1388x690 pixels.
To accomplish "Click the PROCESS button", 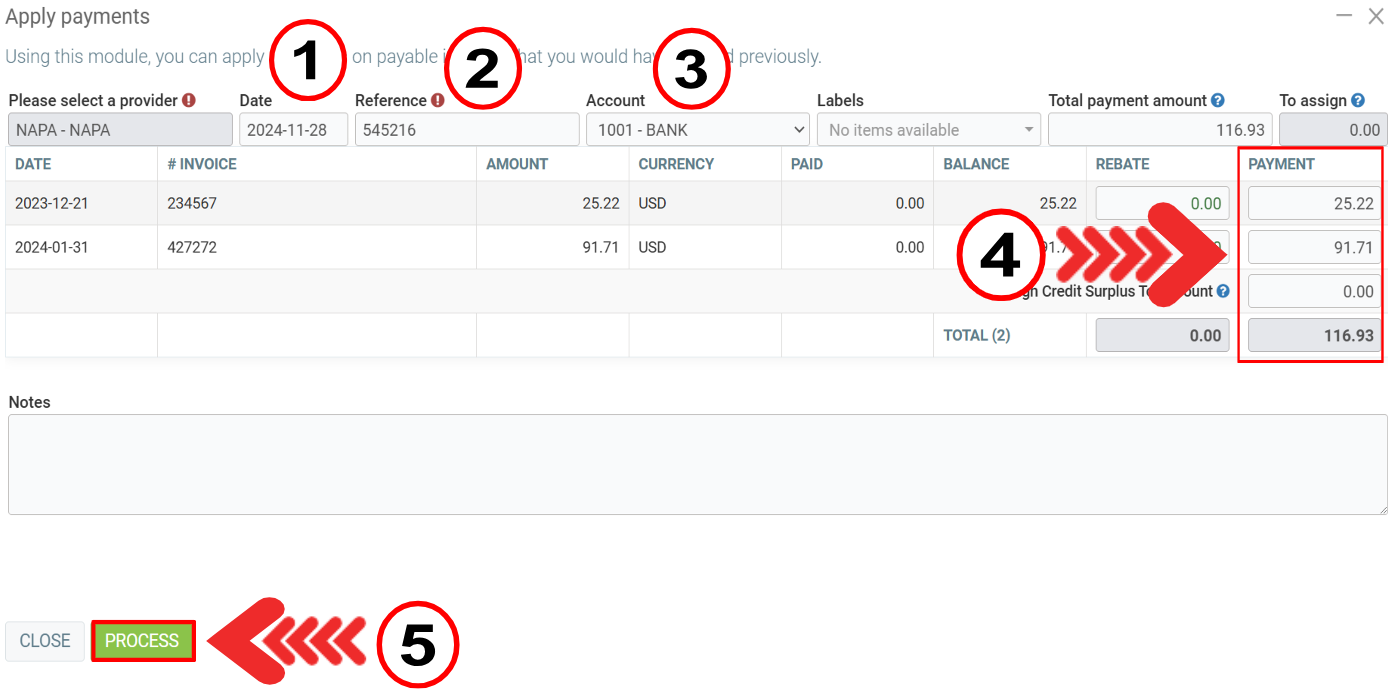I will [x=142, y=641].
